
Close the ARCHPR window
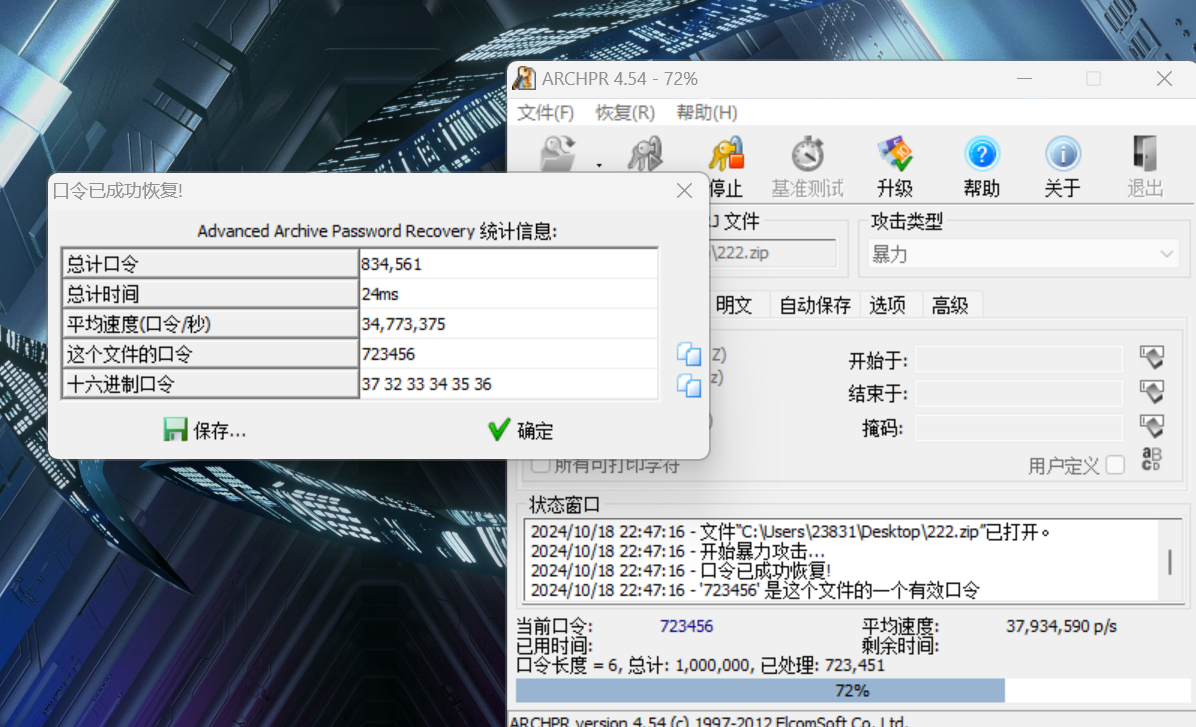[1164, 79]
